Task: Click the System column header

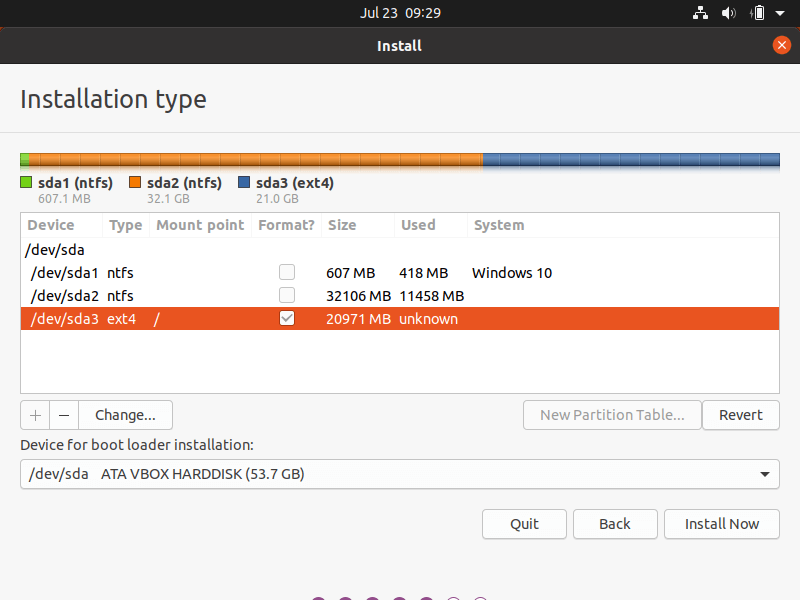Action: (623, 225)
